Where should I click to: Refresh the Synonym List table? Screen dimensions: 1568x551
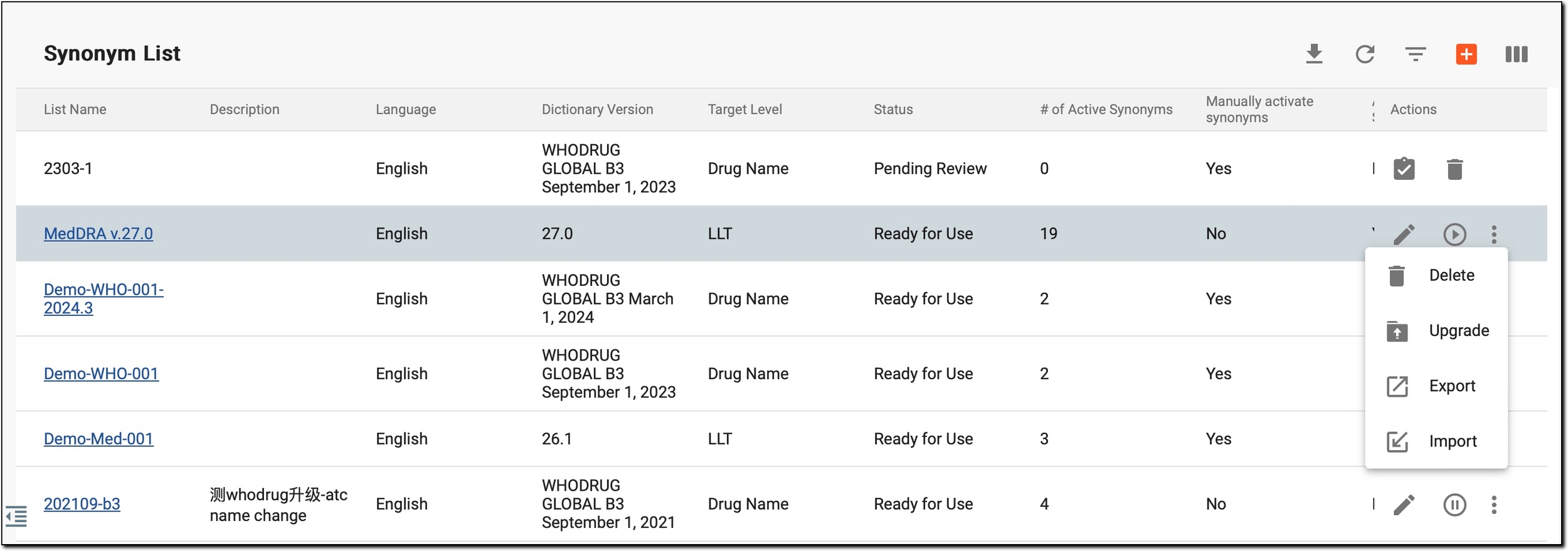click(1365, 54)
